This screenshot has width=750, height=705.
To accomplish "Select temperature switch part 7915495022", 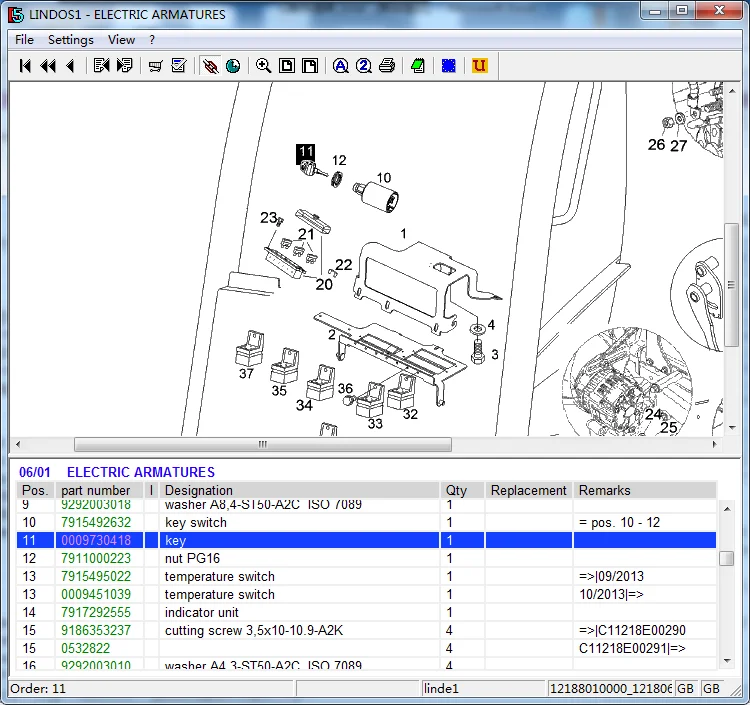I will (366, 576).
